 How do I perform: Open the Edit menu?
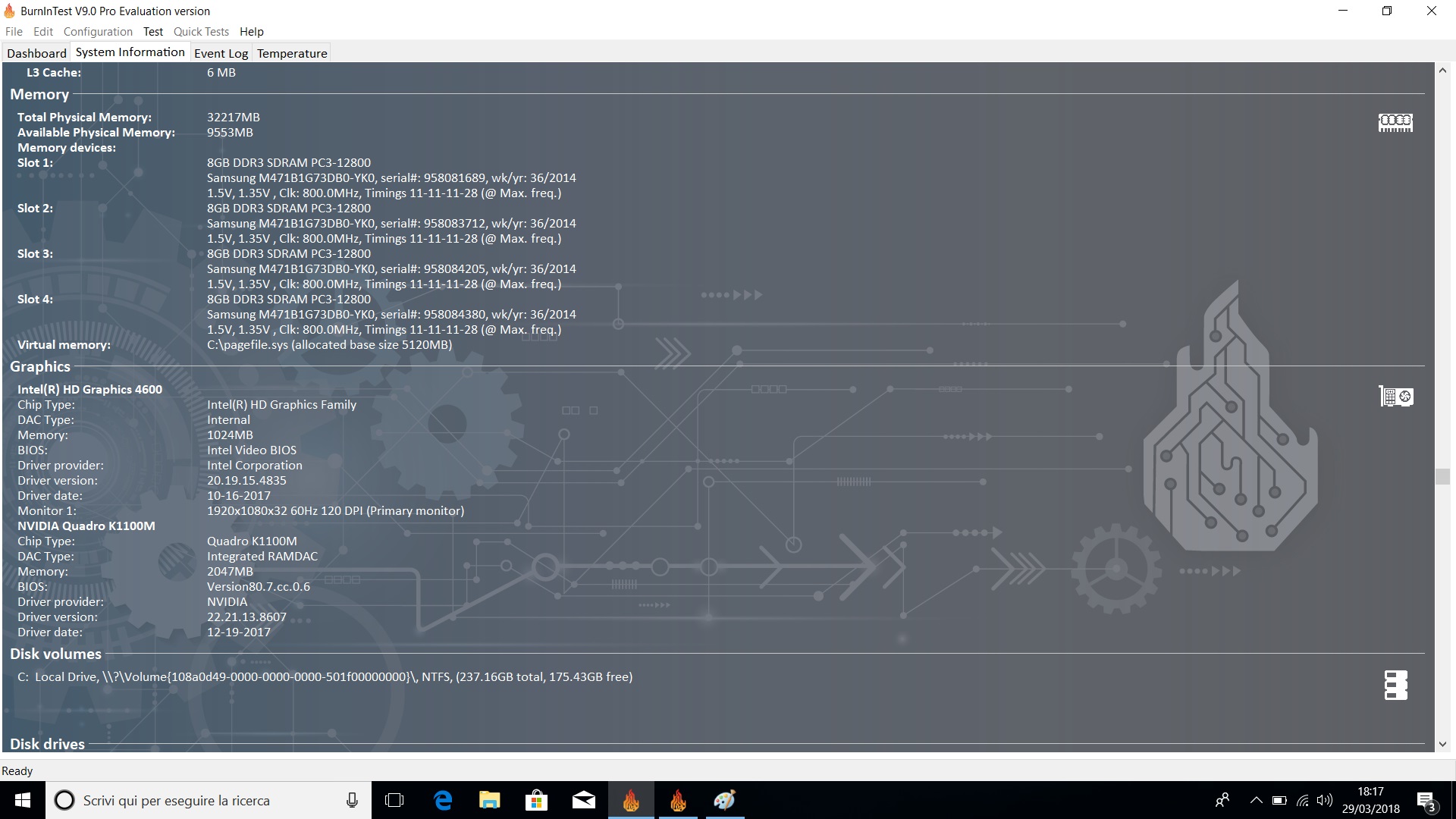pos(43,32)
